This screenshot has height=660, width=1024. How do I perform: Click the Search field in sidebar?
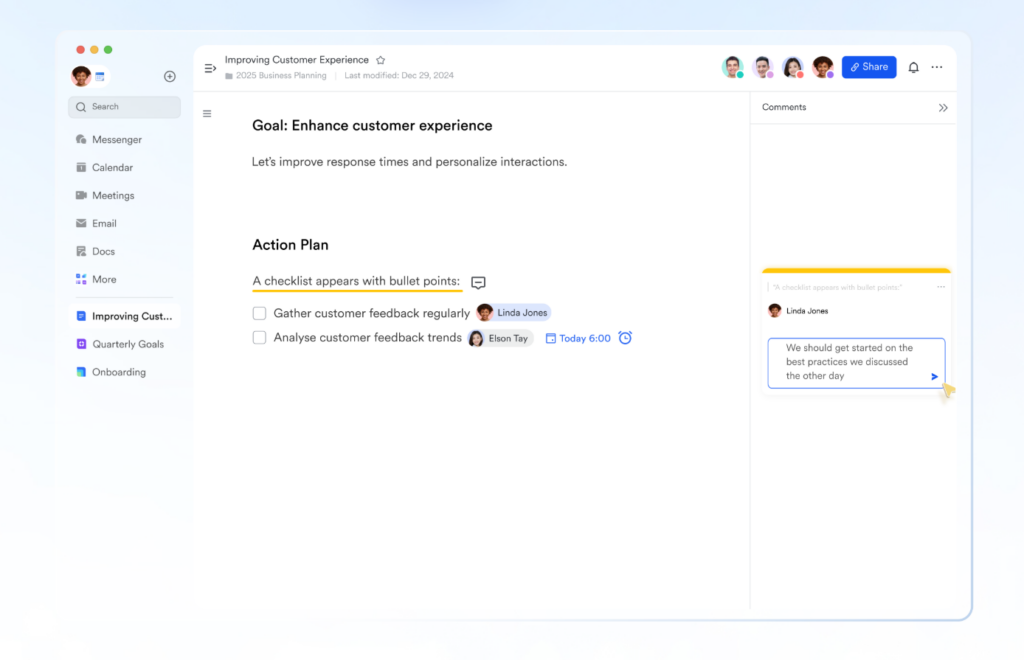point(124,107)
